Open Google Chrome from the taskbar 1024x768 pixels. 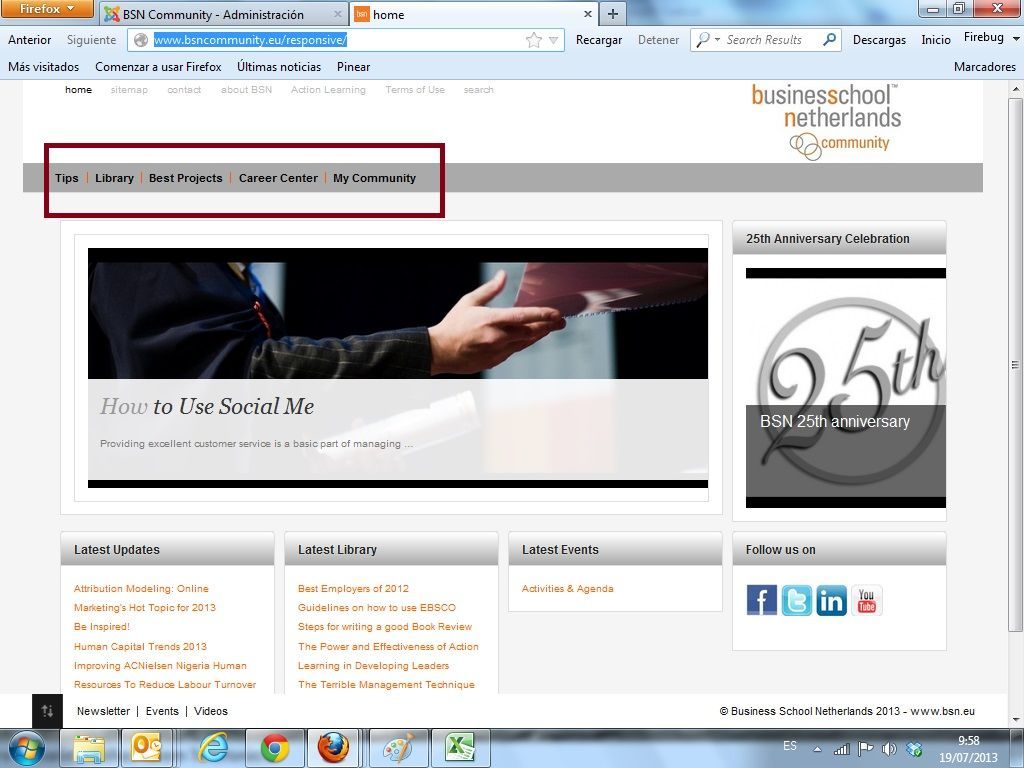pyautogui.click(x=275, y=748)
